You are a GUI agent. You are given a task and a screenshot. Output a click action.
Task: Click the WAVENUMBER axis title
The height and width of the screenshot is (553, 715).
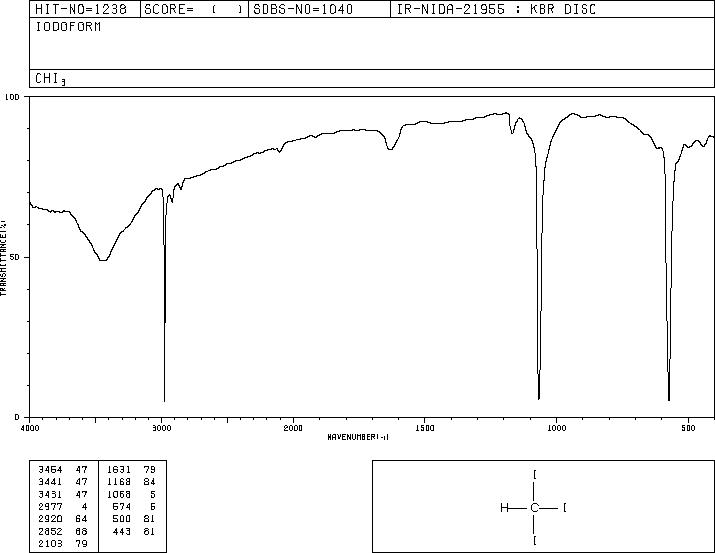point(358,437)
